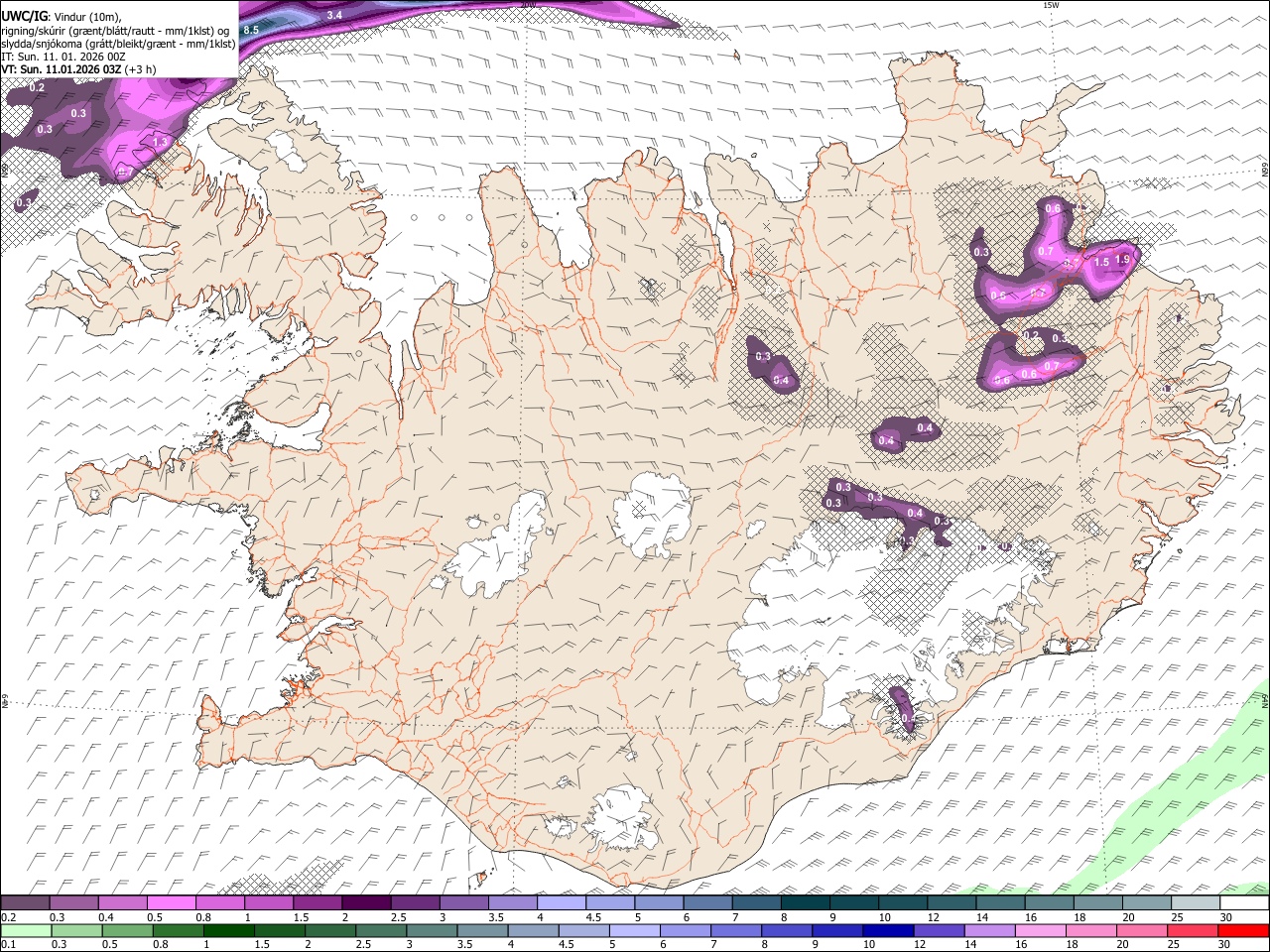
Task: Click the palest green 0.1 swatch in lower legend row
Action: [25, 930]
